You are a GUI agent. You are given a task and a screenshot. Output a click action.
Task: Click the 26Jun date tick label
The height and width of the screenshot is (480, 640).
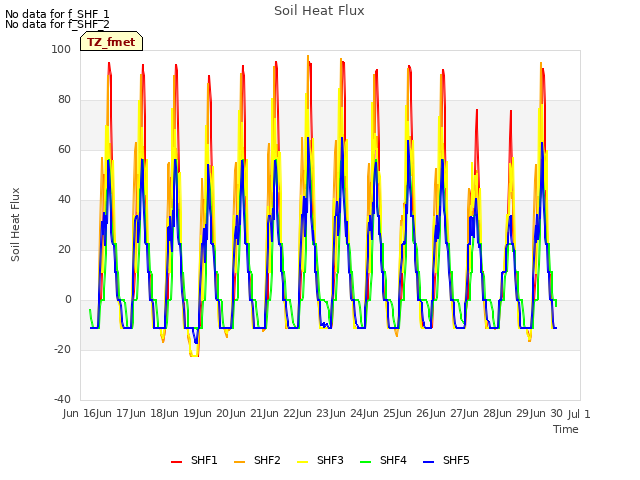[x=431, y=413]
